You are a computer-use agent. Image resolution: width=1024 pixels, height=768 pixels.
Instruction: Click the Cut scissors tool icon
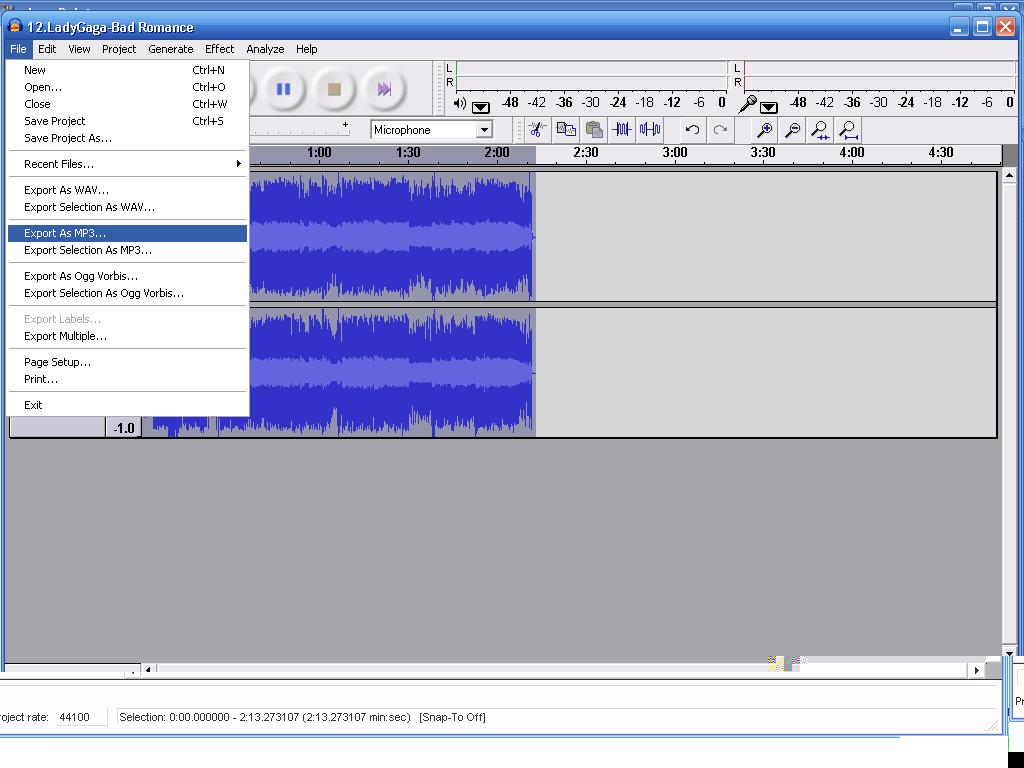(537, 129)
